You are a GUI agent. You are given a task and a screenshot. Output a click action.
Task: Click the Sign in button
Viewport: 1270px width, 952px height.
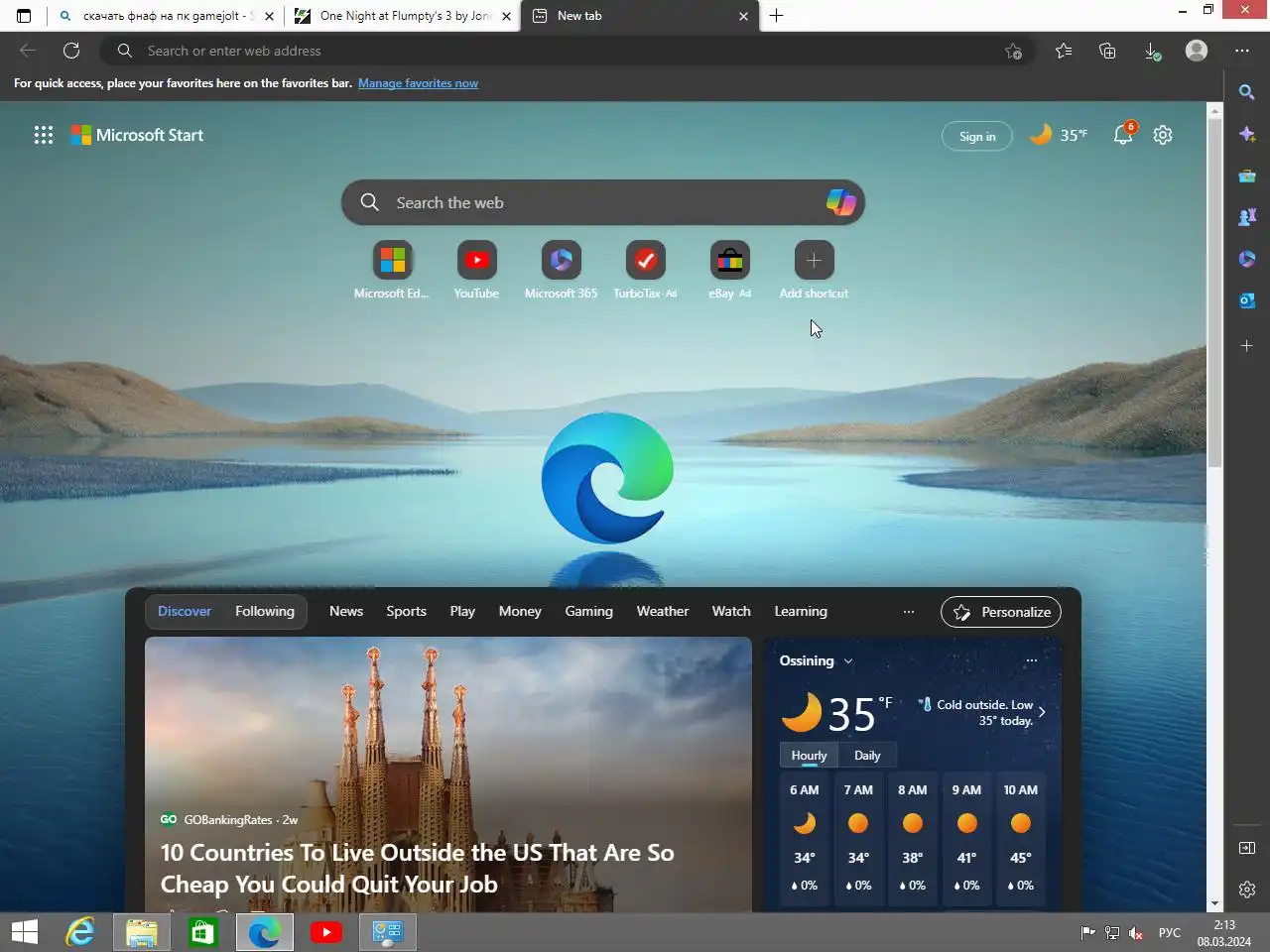coord(977,136)
